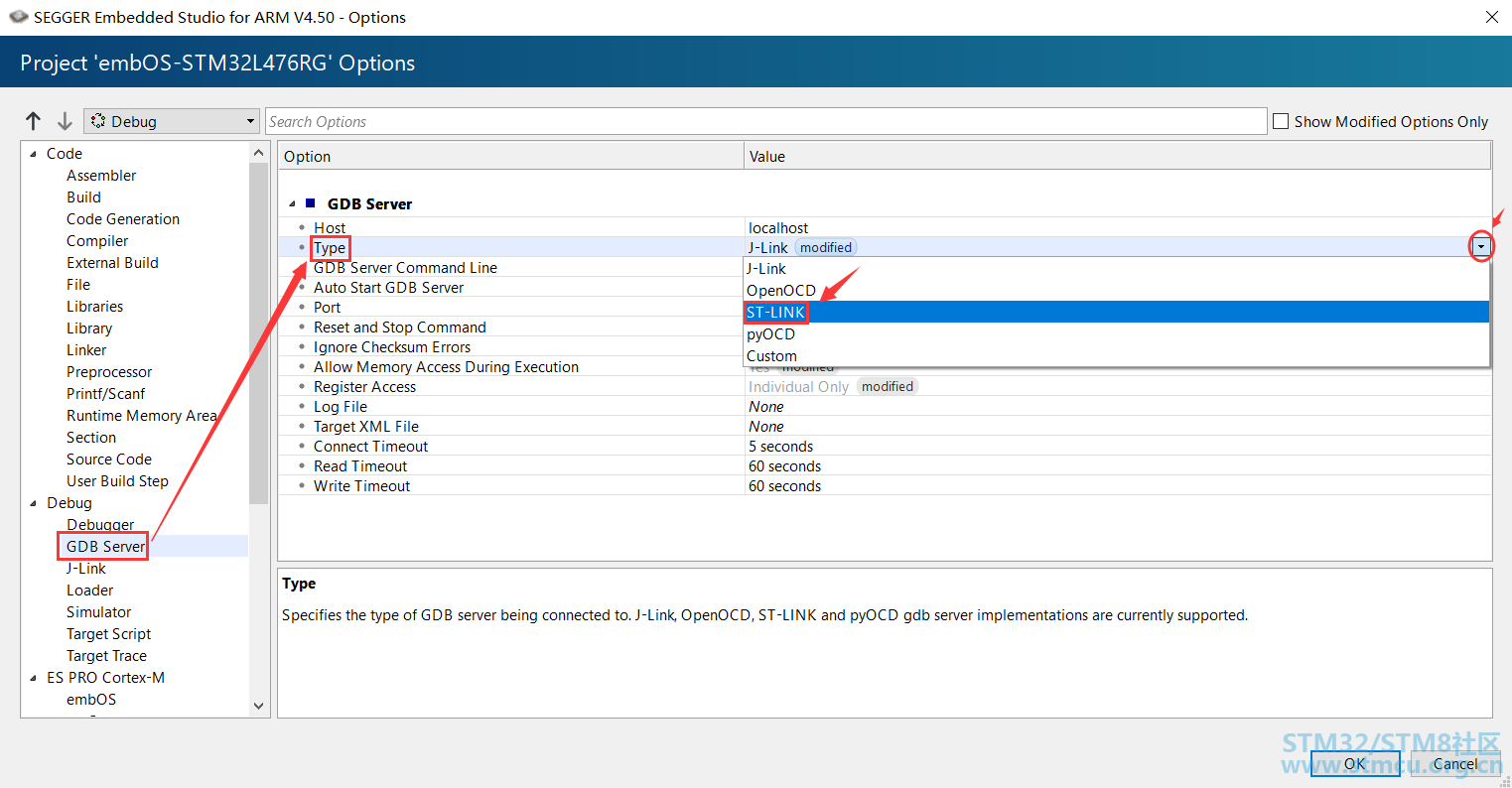The width and height of the screenshot is (1512, 788).
Task: Collapse the ES PRO Cortex-M tree category
Action: click(34, 678)
